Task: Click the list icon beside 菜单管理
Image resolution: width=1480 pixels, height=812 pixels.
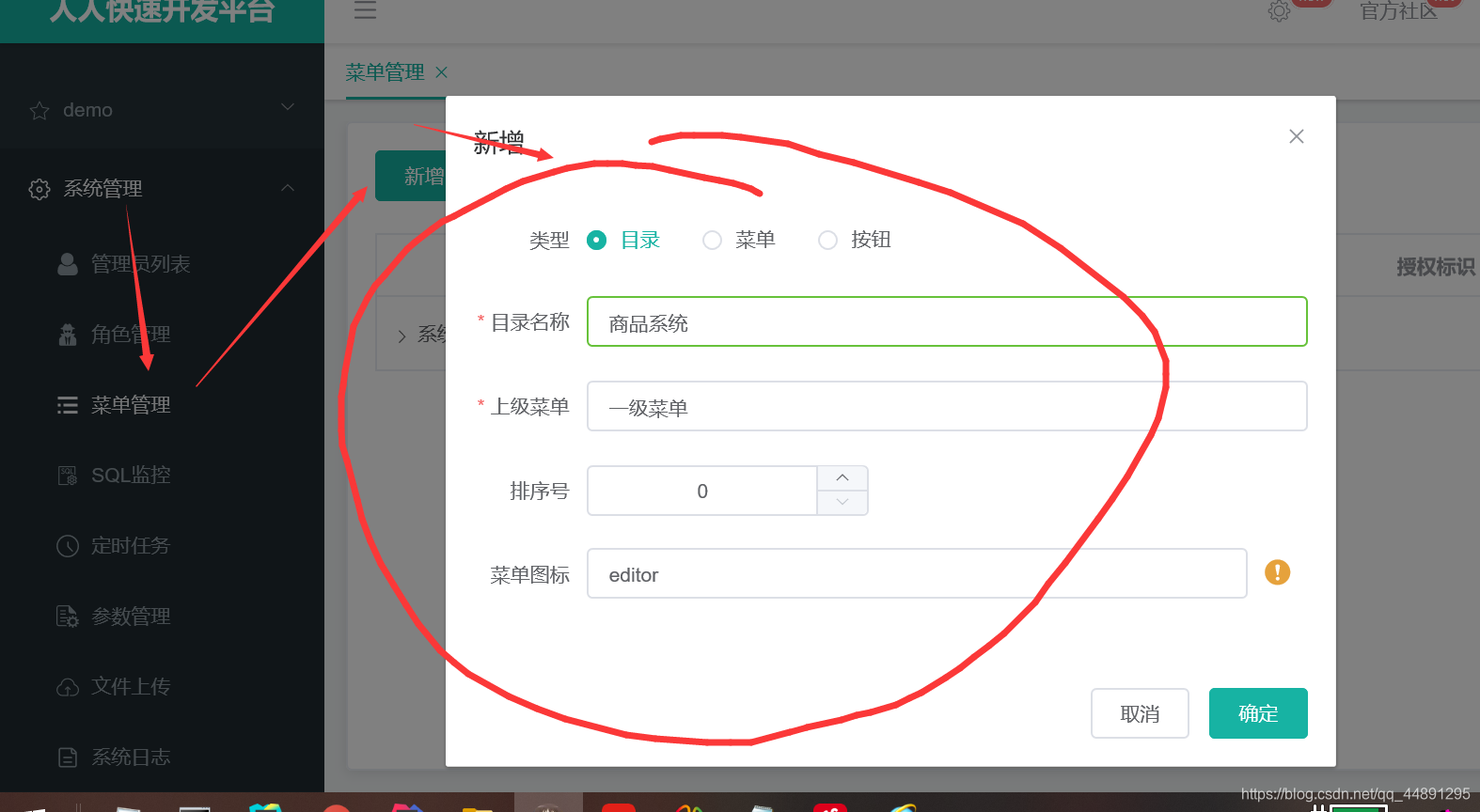Action: tap(68, 405)
